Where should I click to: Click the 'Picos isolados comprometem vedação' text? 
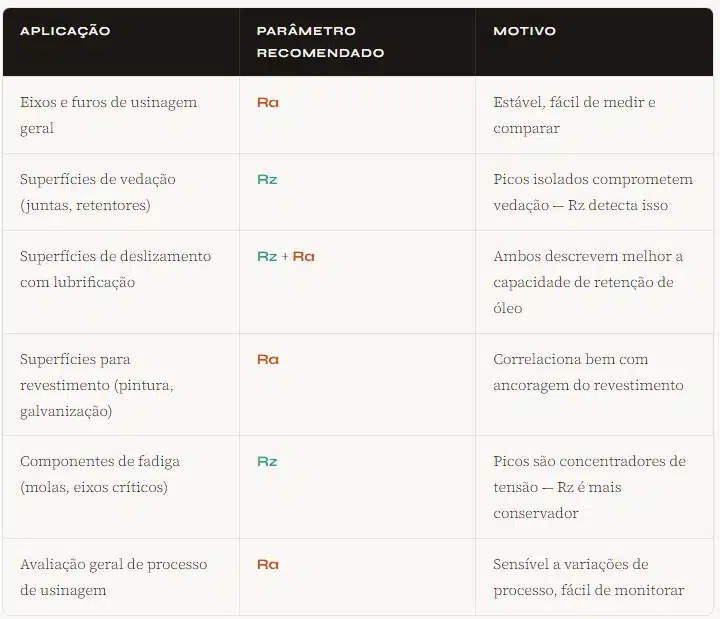coord(592,192)
